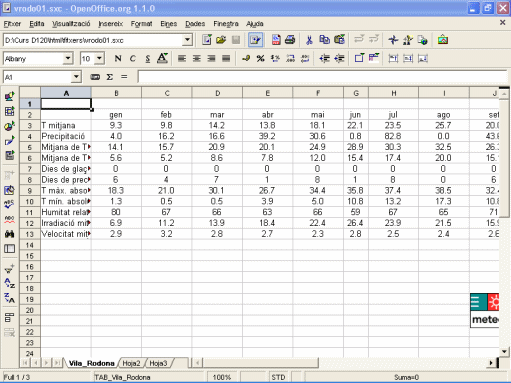
Task: Open borders toolbar icon
Action: pyautogui.click(x=359, y=59)
